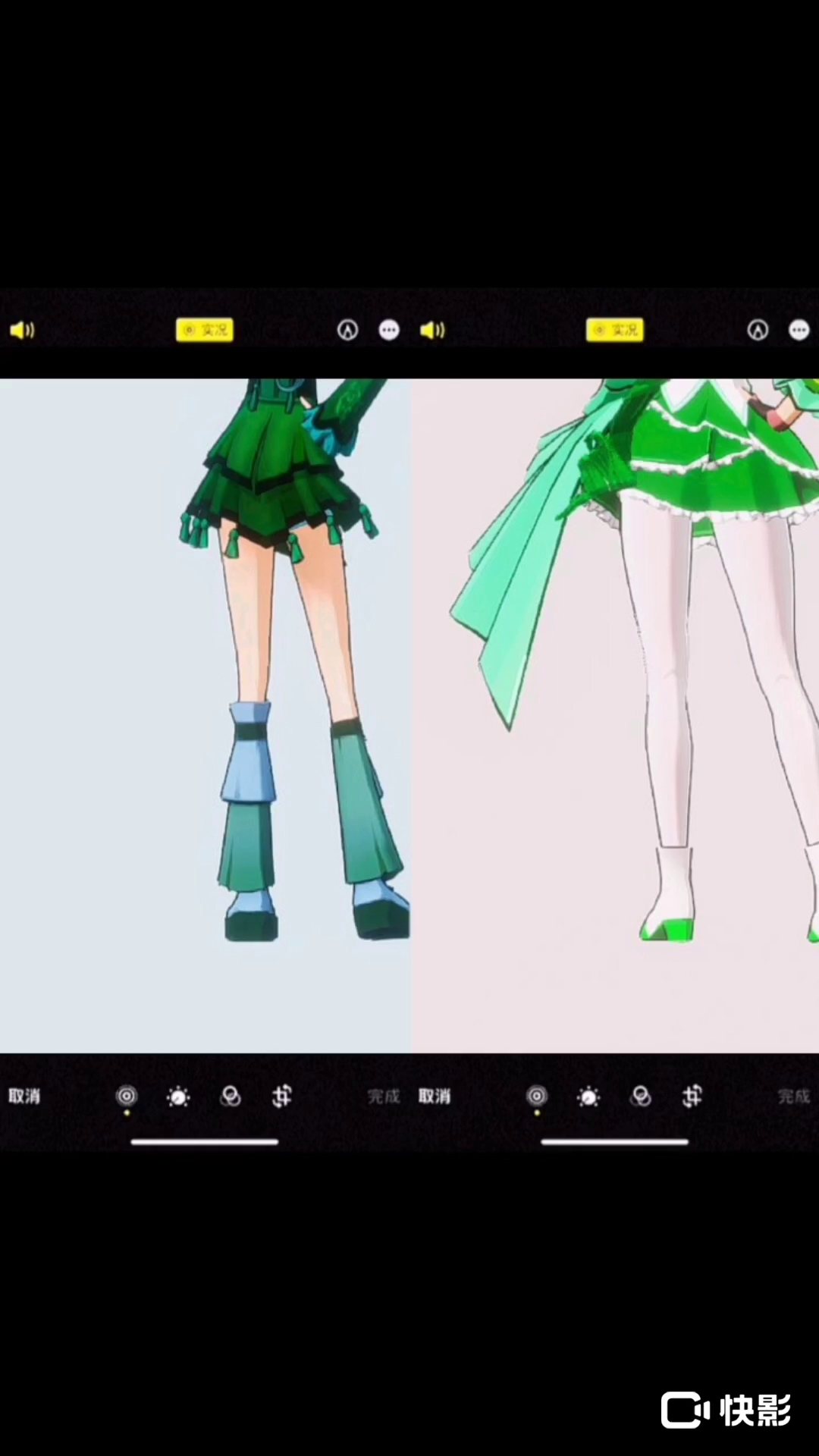Open markup pen on left editor
Viewport: 819px width, 1456px height.
click(x=347, y=330)
